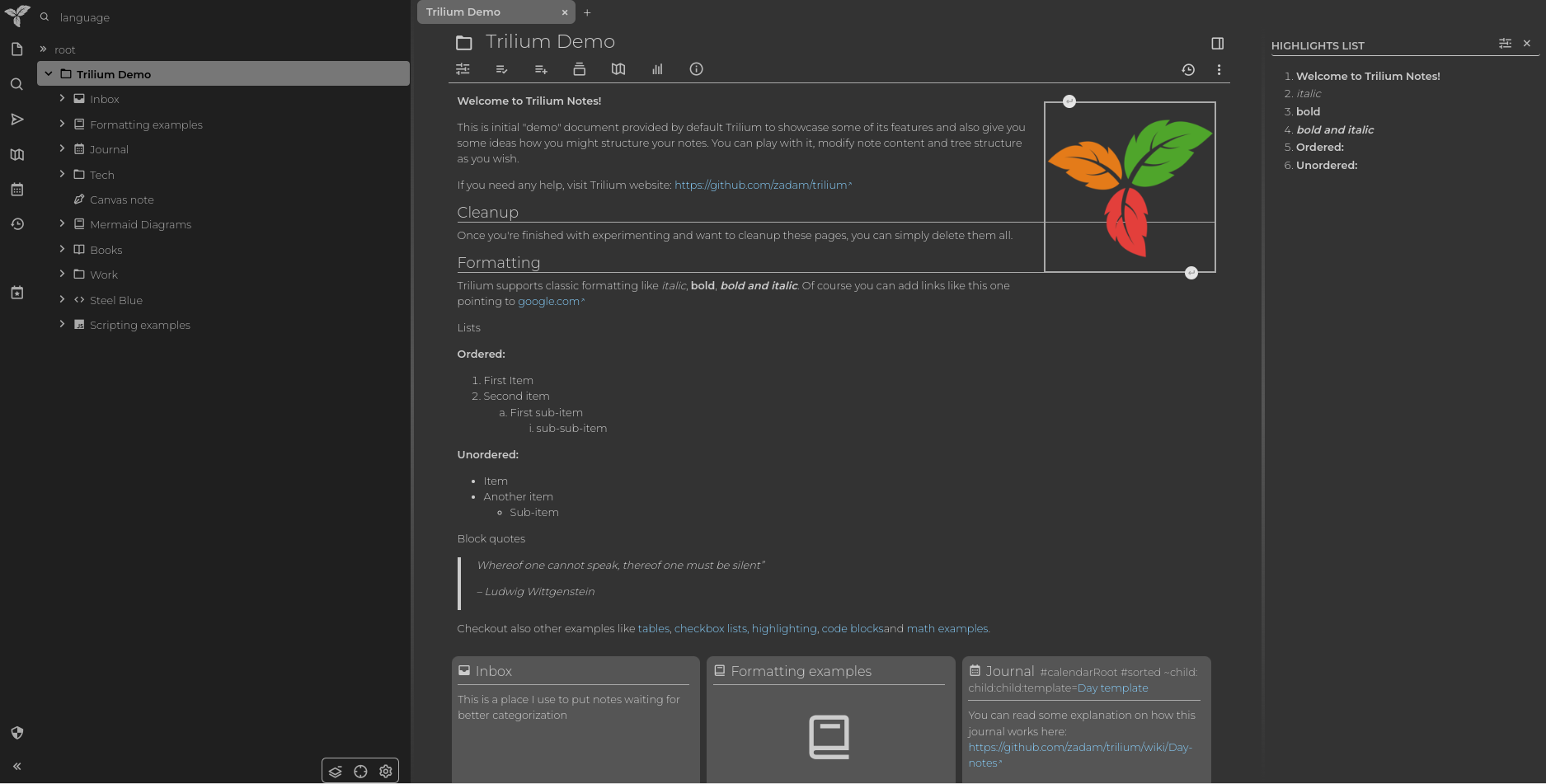Open tree settings gear icon
The image size is (1546, 784).
[x=386, y=772]
